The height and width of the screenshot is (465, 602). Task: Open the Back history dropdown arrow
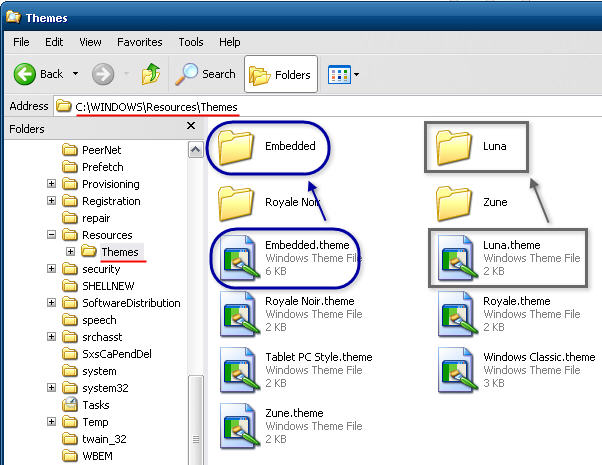tap(76, 74)
